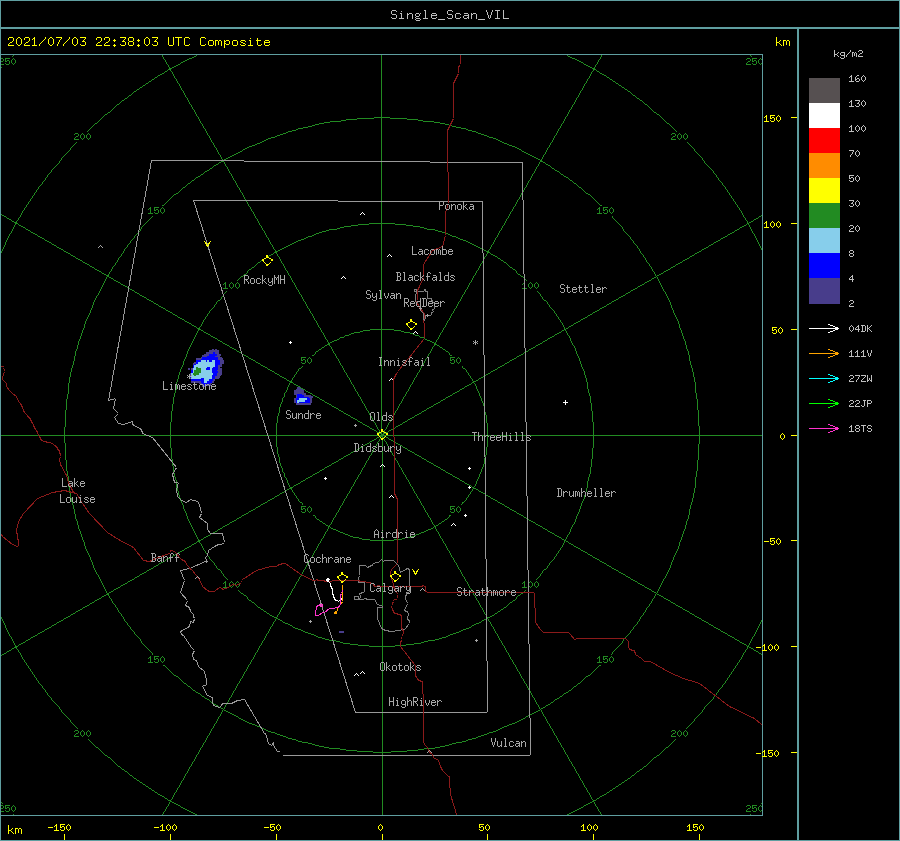Click the Innisfail town label
900x841 pixels.
[404, 362]
